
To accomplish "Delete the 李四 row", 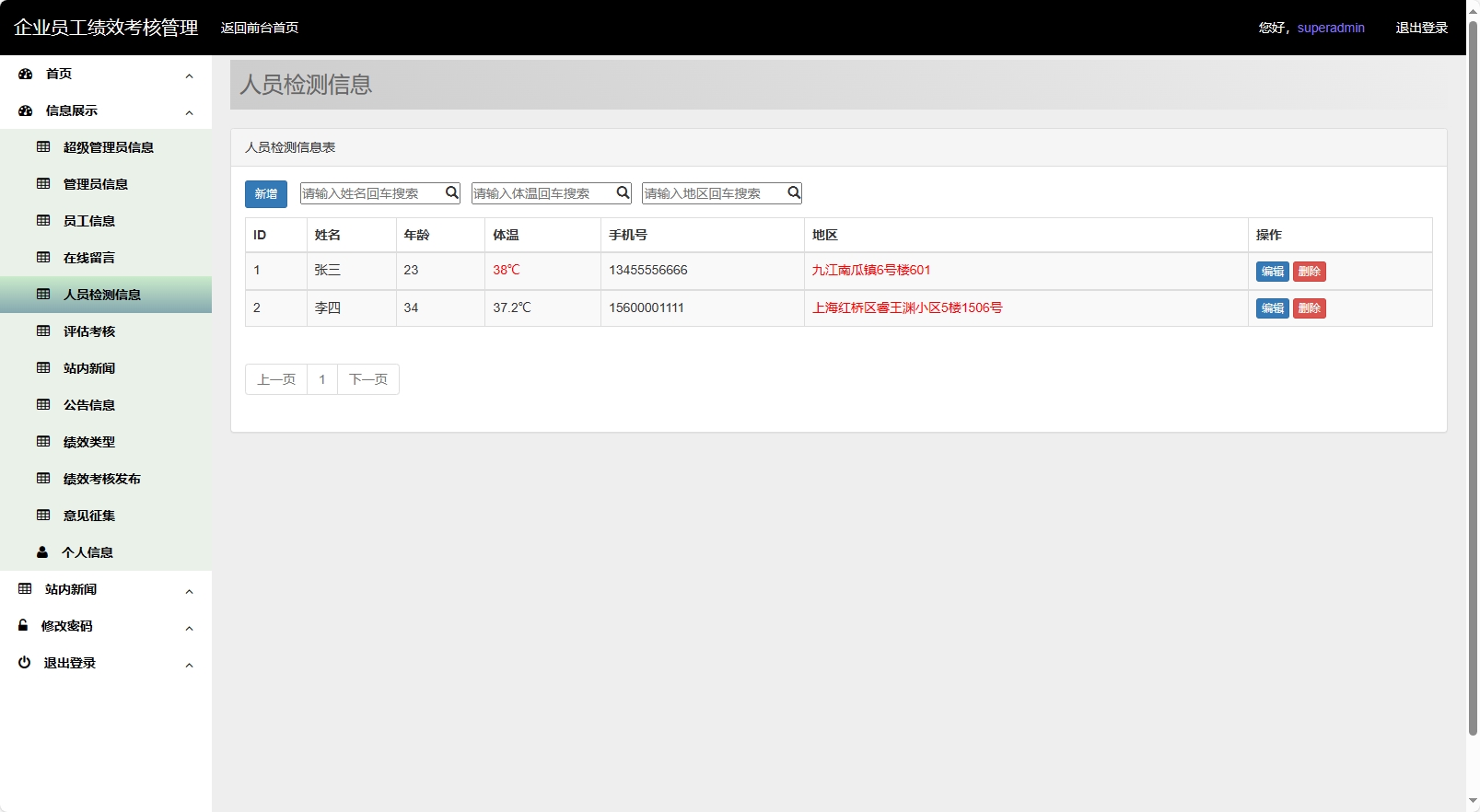I will tap(1310, 308).
